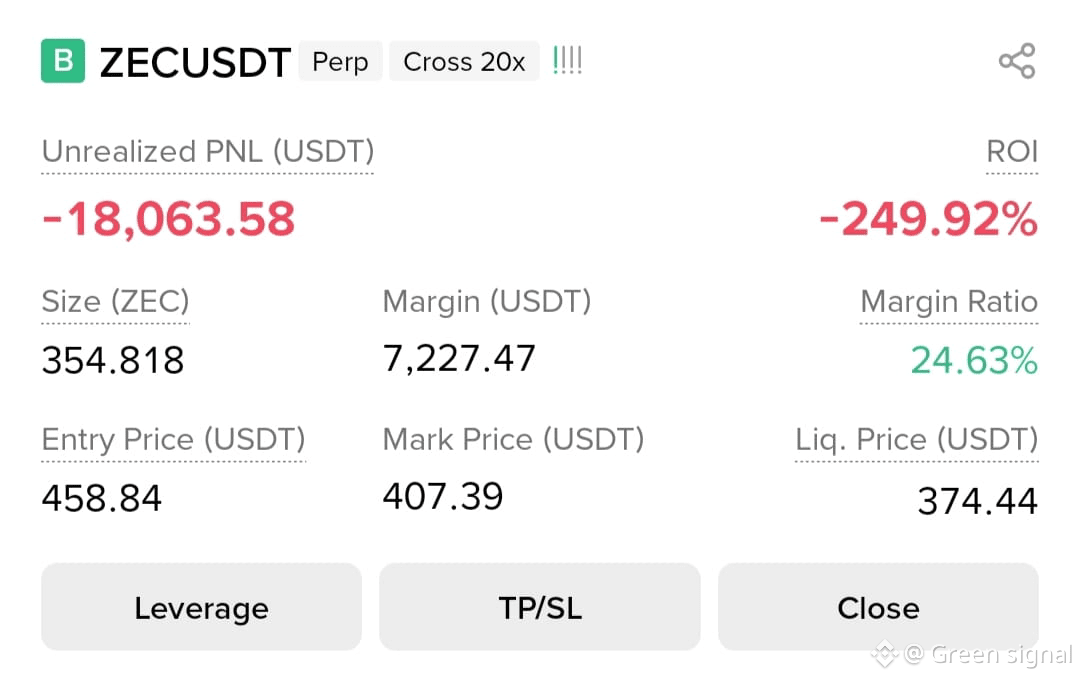Tap the share icon at top right
The image size is (1080, 679).
pos(1017,61)
